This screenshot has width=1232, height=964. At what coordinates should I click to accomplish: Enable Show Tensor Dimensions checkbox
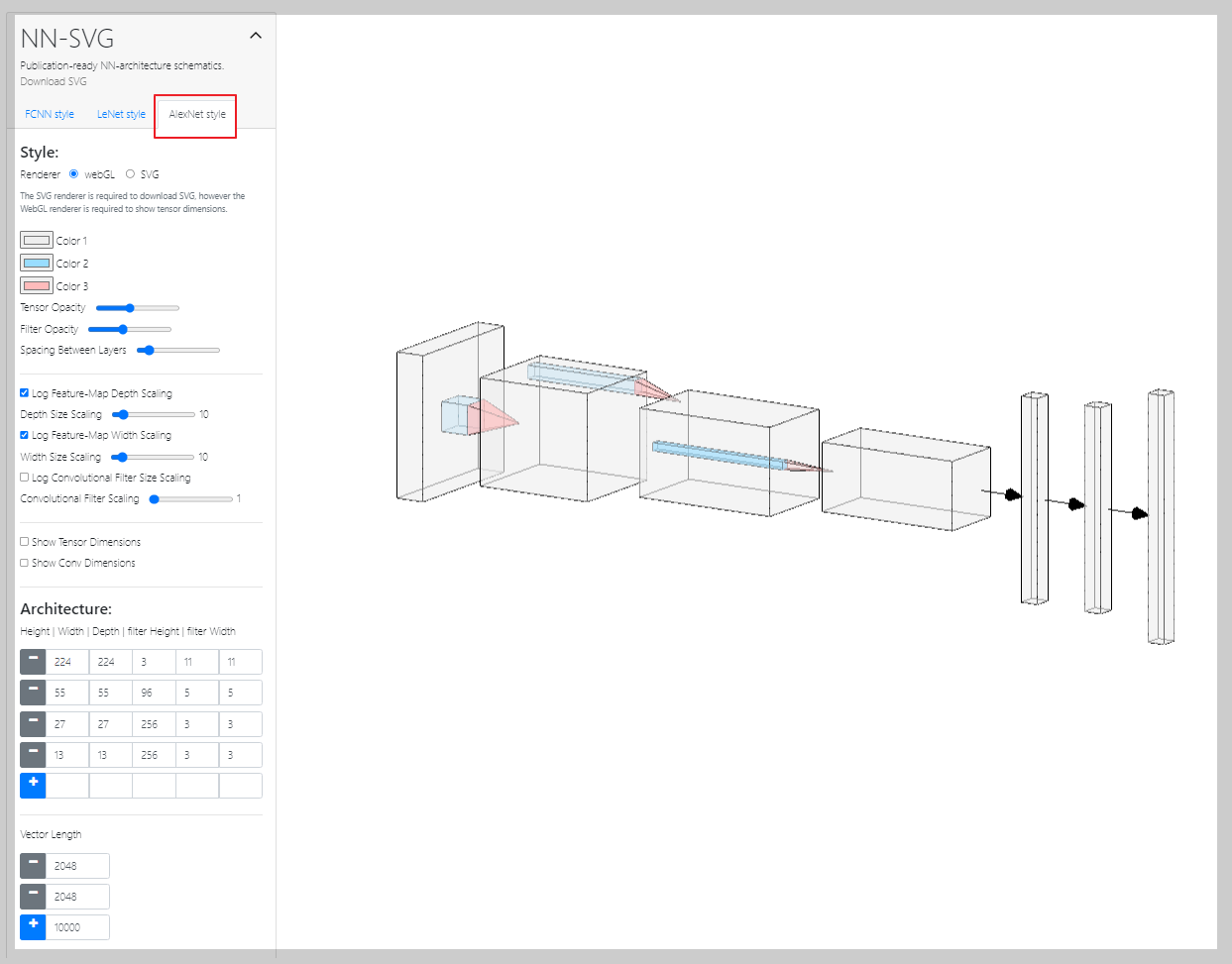[25, 541]
